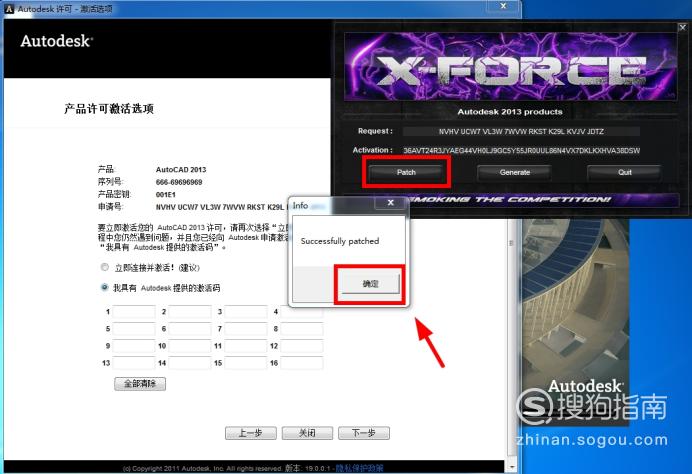Open the 隐私保护政策 privacy policy link
The height and width of the screenshot is (474, 692).
point(359,468)
